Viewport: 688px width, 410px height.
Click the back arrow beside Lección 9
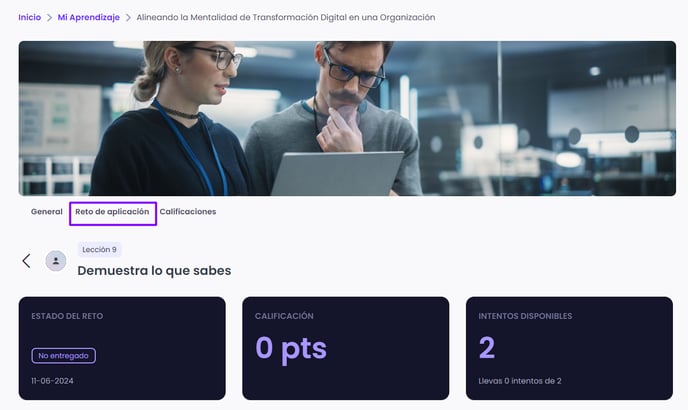click(26, 261)
